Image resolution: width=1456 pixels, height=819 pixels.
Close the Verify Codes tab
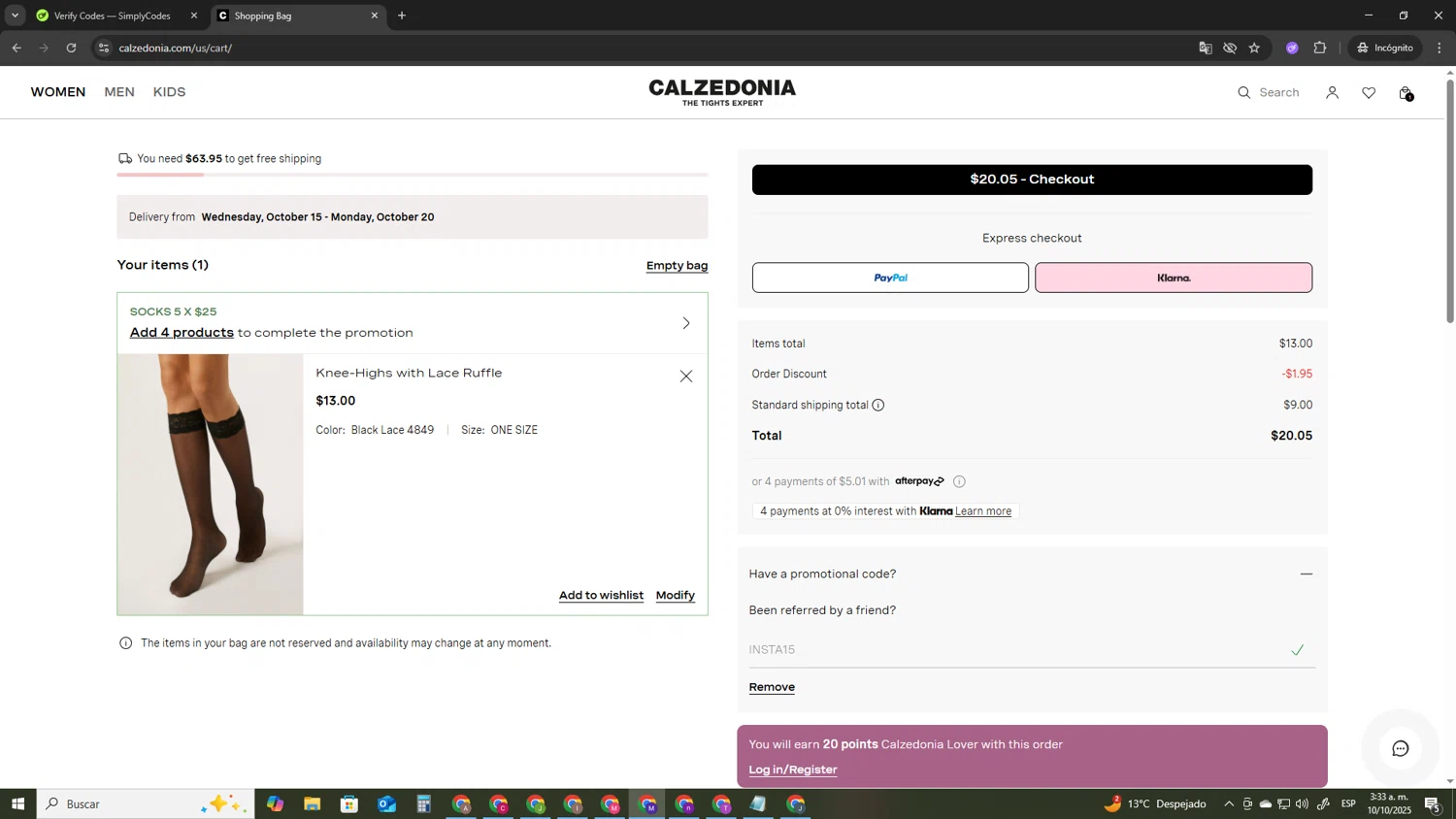[194, 16]
